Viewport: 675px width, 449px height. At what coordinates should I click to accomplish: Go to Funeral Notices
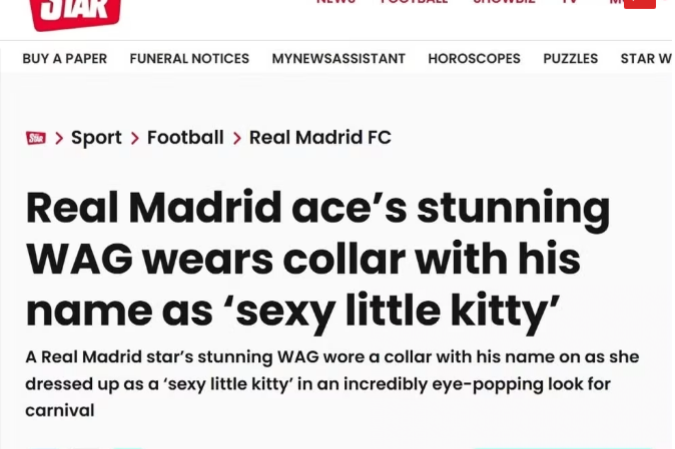click(x=189, y=58)
